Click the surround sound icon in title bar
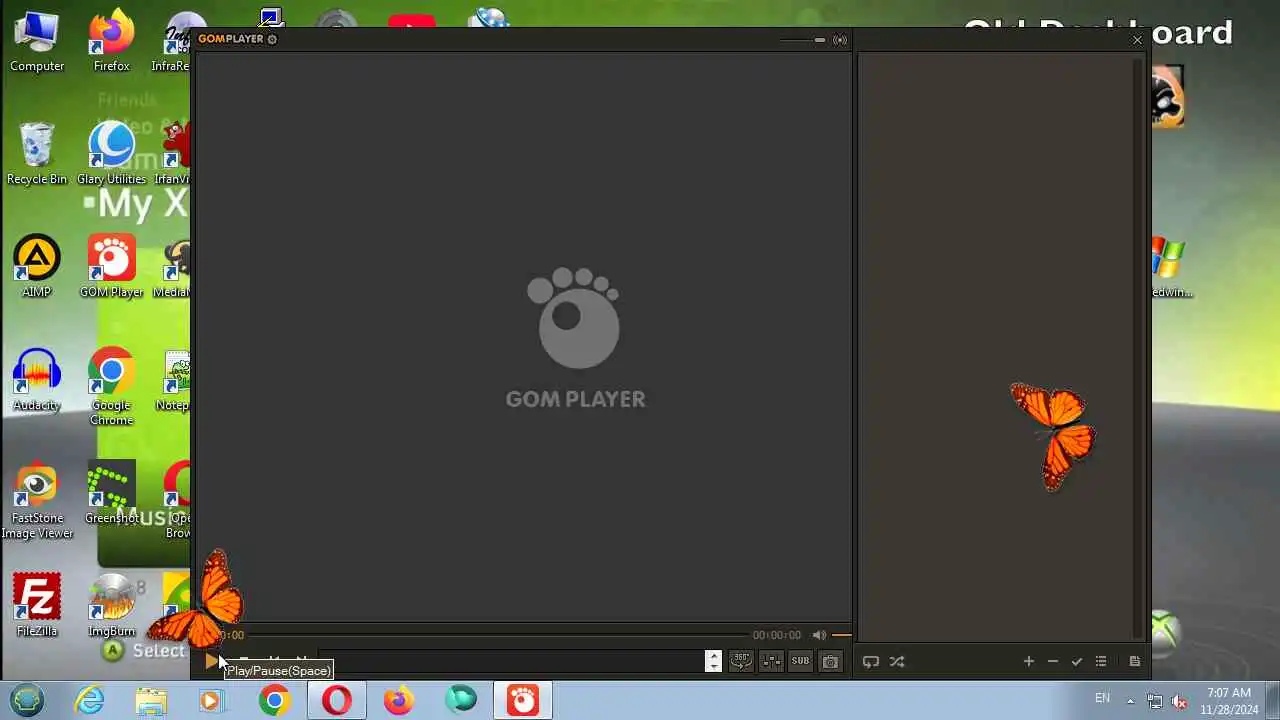The height and width of the screenshot is (720, 1280). (x=840, y=40)
